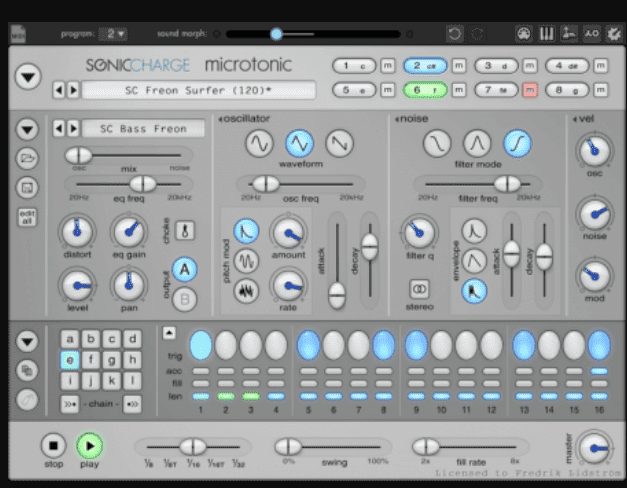
Task: Click the SC Freon Surfer preset name field
Action: (199, 90)
